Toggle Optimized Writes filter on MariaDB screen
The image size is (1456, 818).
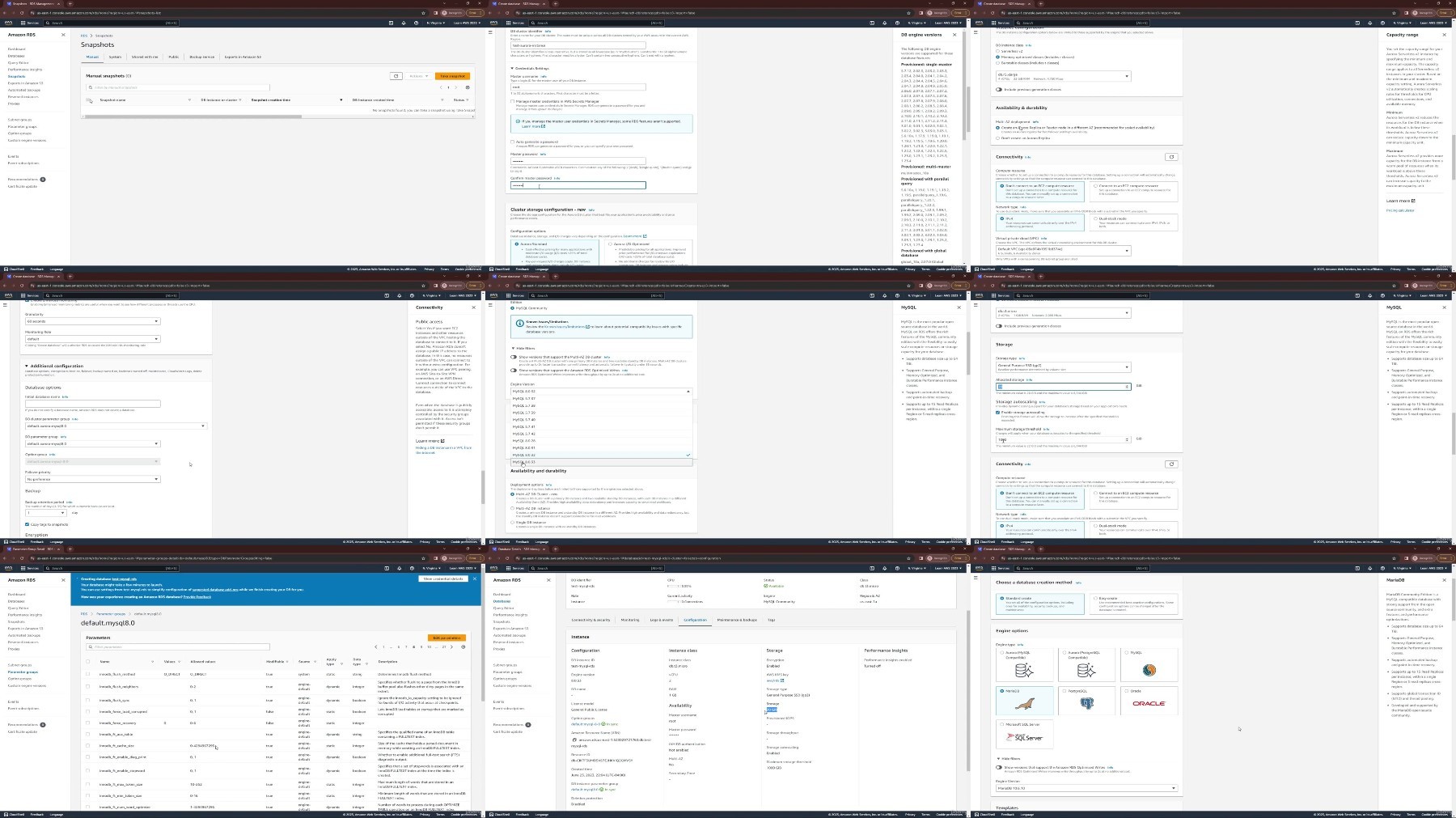coord(1000,768)
